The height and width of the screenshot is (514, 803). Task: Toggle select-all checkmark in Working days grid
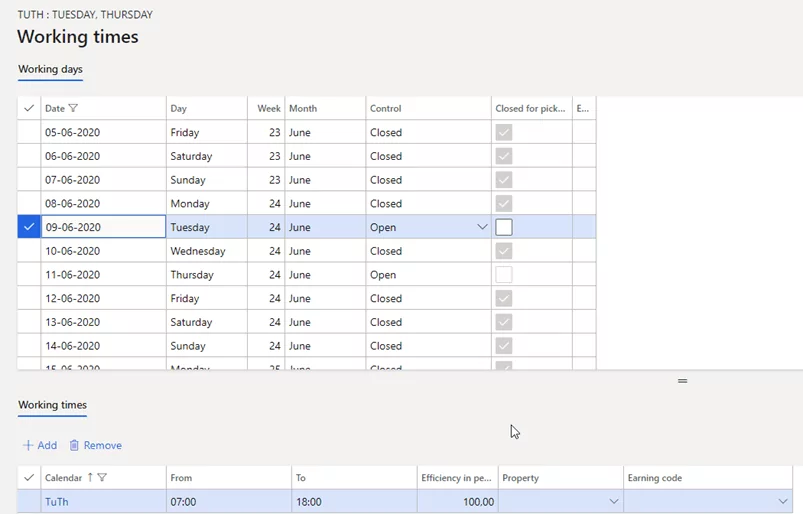point(29,108)
